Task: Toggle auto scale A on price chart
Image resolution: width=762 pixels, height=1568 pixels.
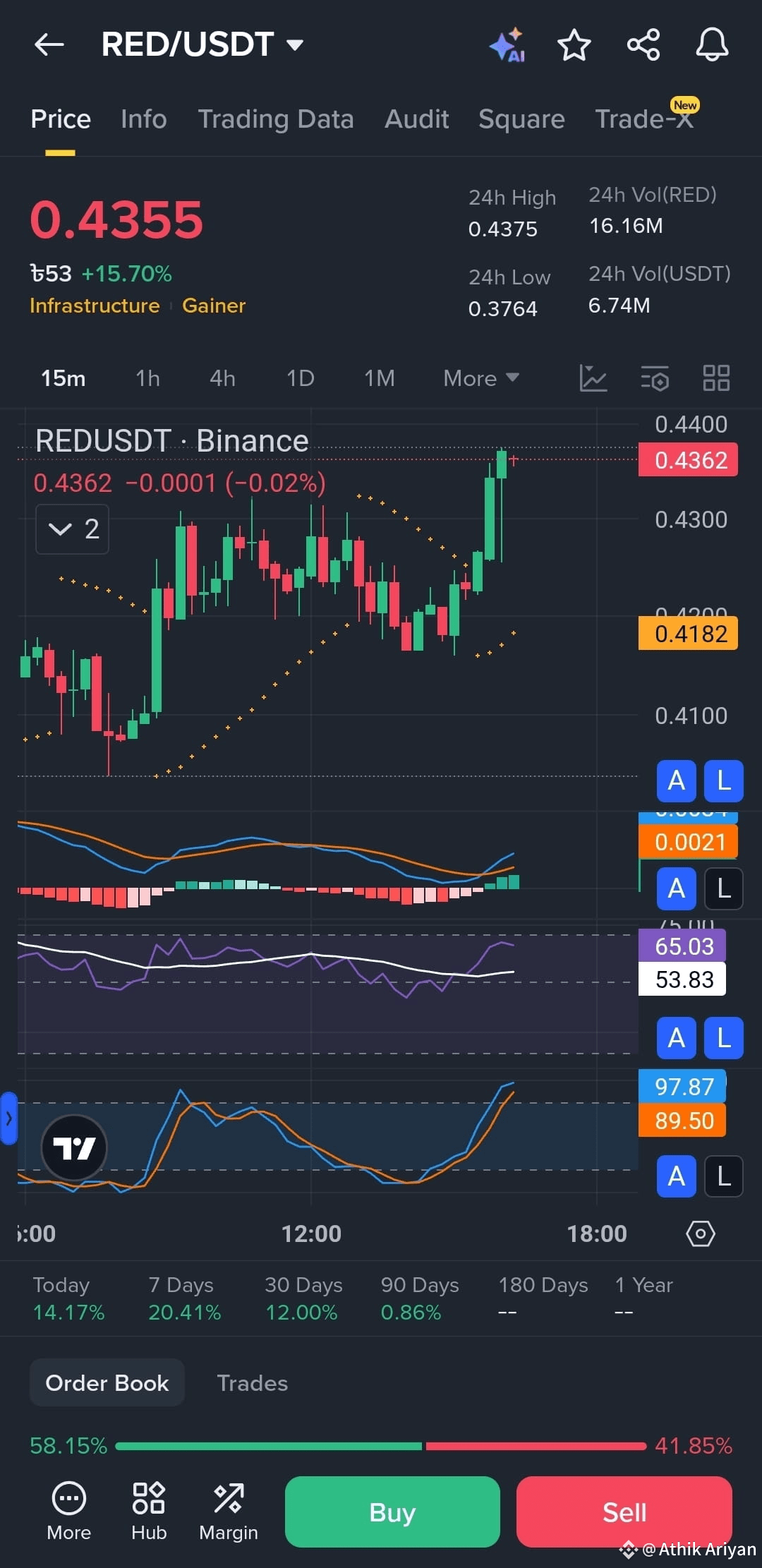Action: (676, 781)
